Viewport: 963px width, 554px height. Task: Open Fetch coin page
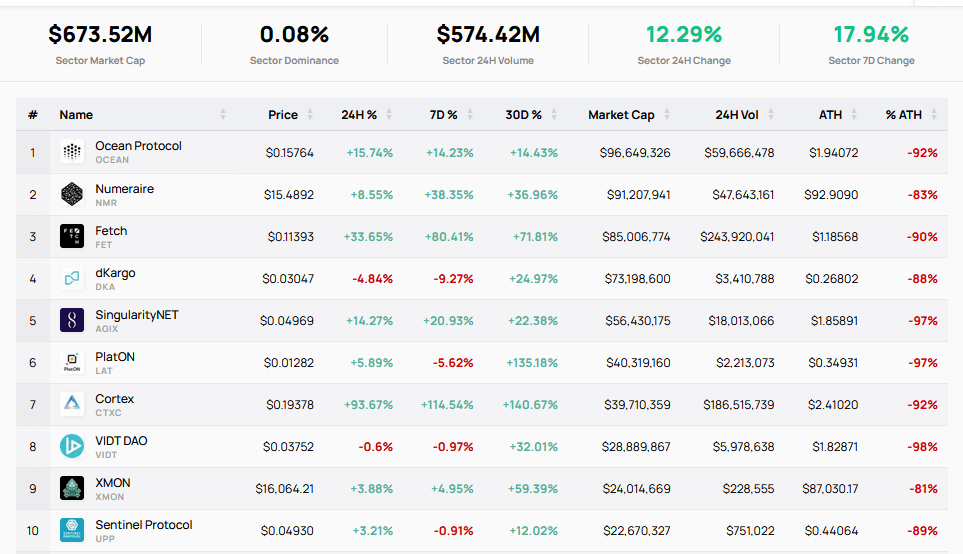click(111, 231)
